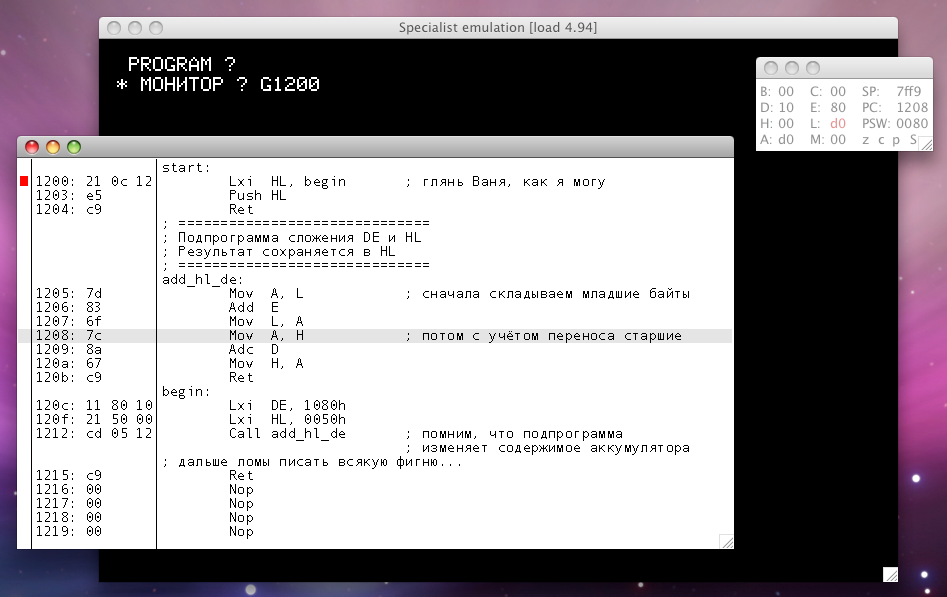Screen dimensions: 947x597
Task: Click the PSW register value 0080
Action: pos(912,123)
